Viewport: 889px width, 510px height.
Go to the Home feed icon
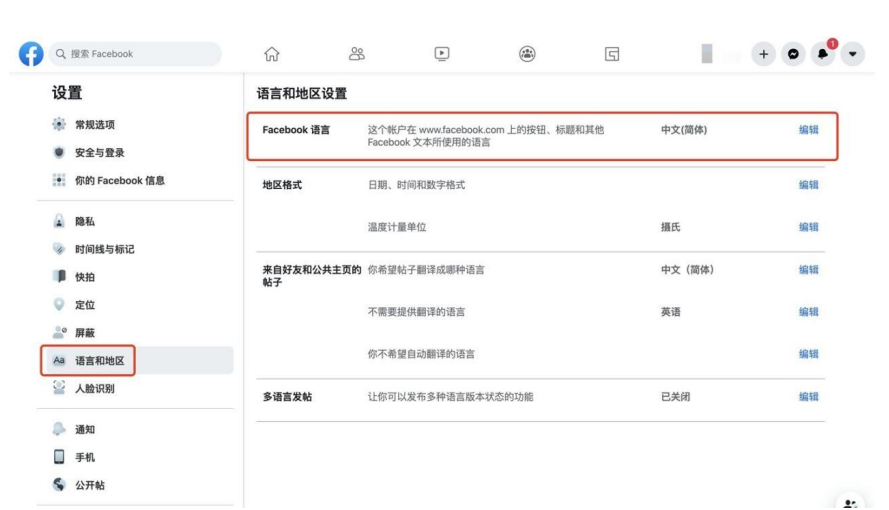coord(272,54)
